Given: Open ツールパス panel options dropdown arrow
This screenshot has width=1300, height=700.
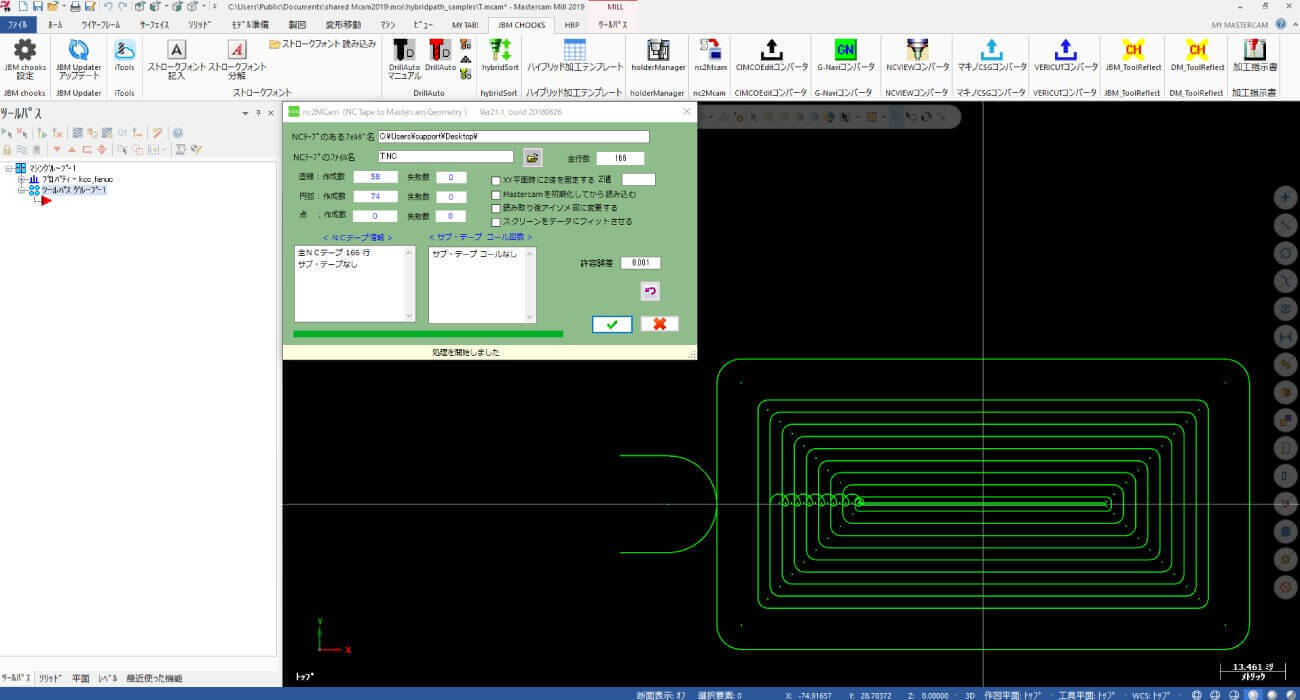Looking at the screenshot, I should point(246,113).
